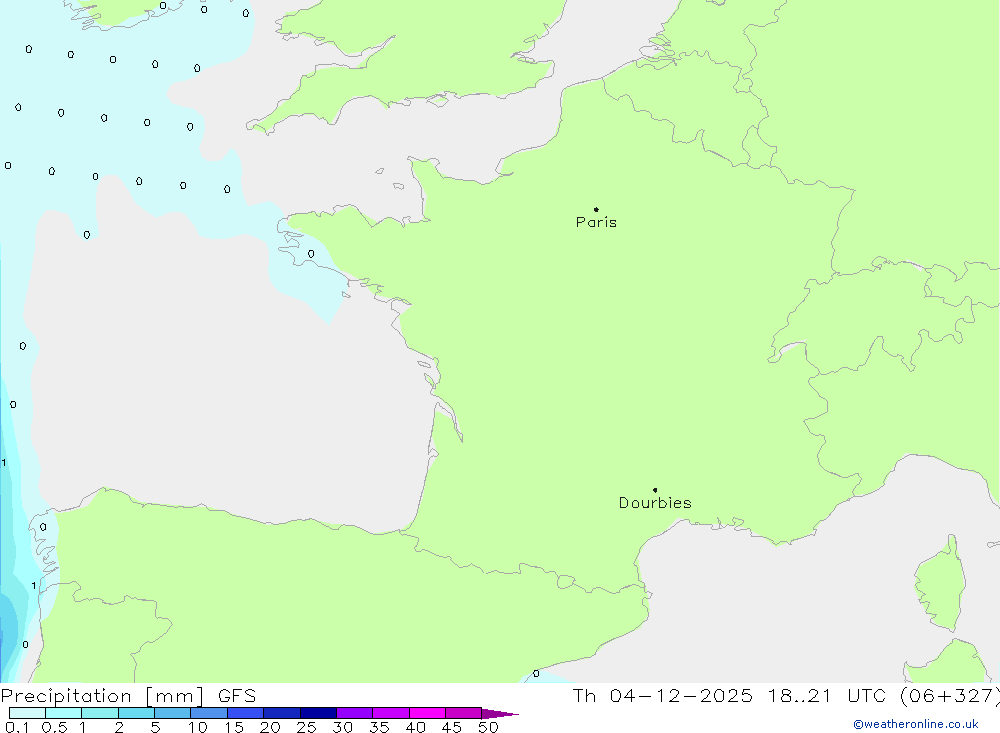This screenshot has height=733, width=1000.
Task: Click the '0.5' legend scale value
Action: click(x=54, y=727)
